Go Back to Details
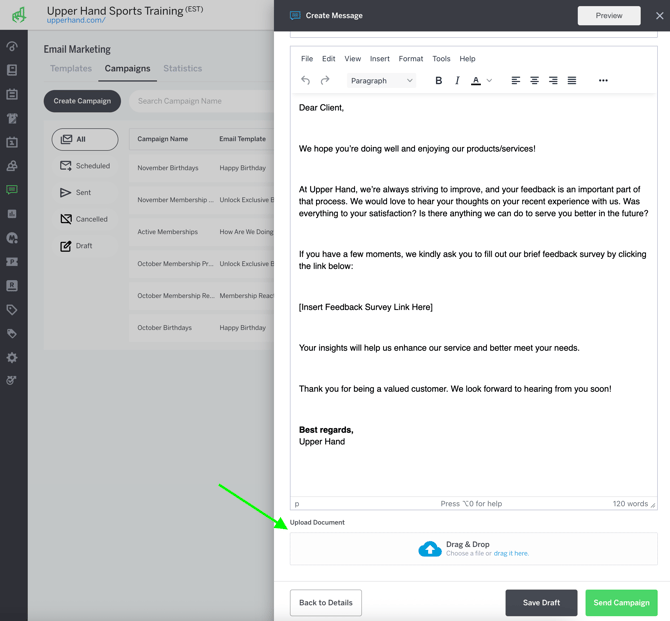This screenshot has height=621, width=670. 326,603
